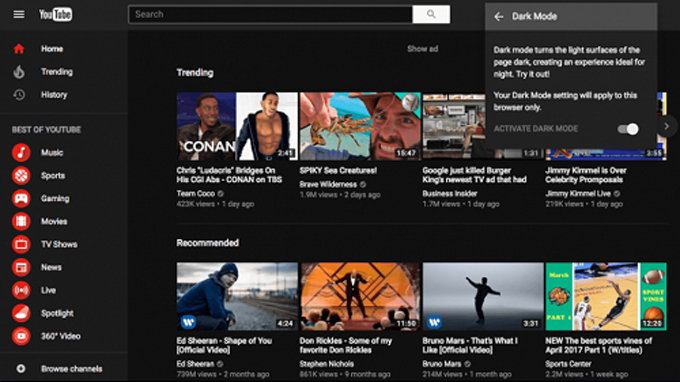Select Home in the sidebar
The width and height of the screenshot is (680, 382).
coord(52,49)
